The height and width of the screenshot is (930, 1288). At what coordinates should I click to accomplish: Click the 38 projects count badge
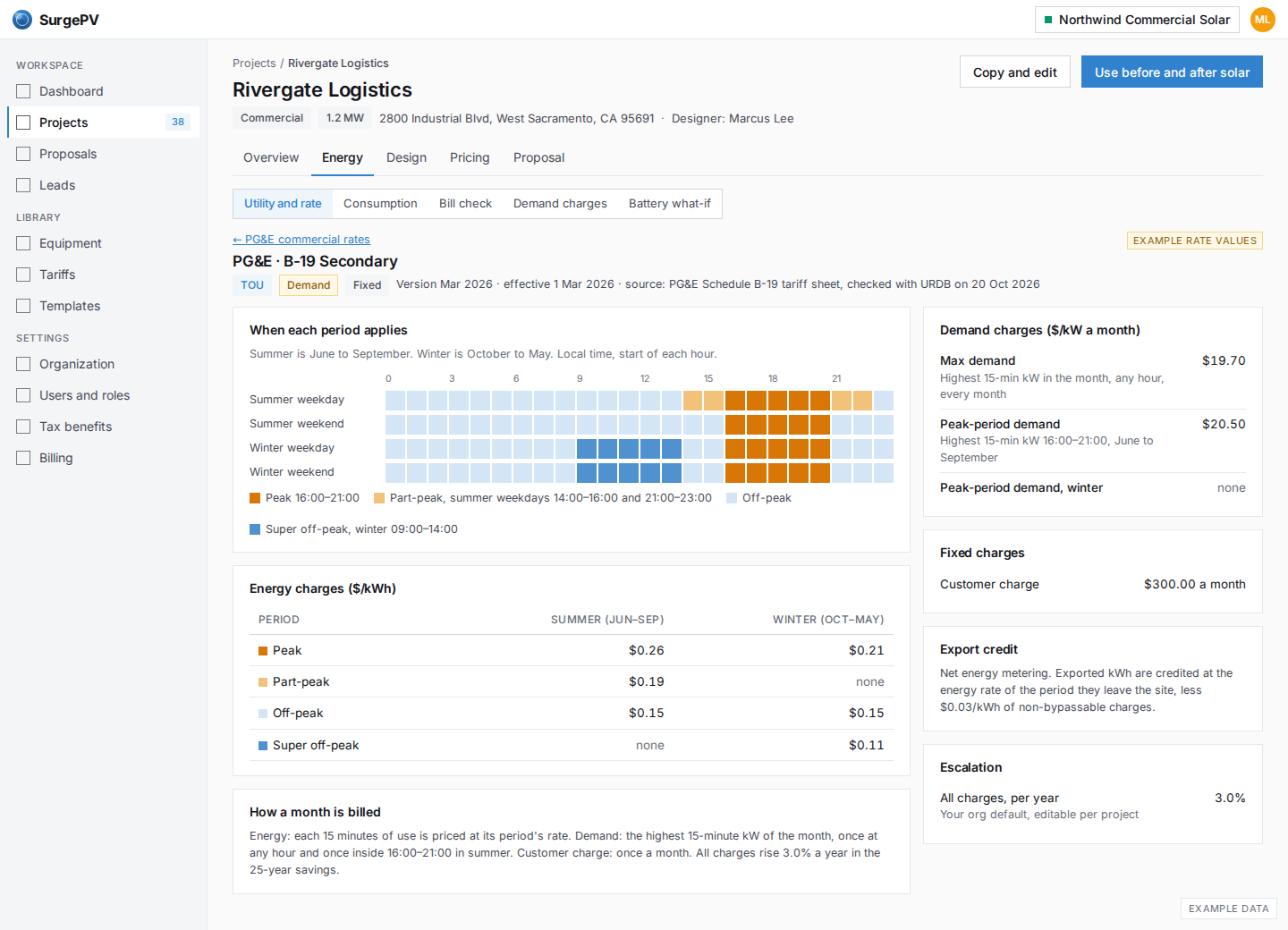pos(178,123)
